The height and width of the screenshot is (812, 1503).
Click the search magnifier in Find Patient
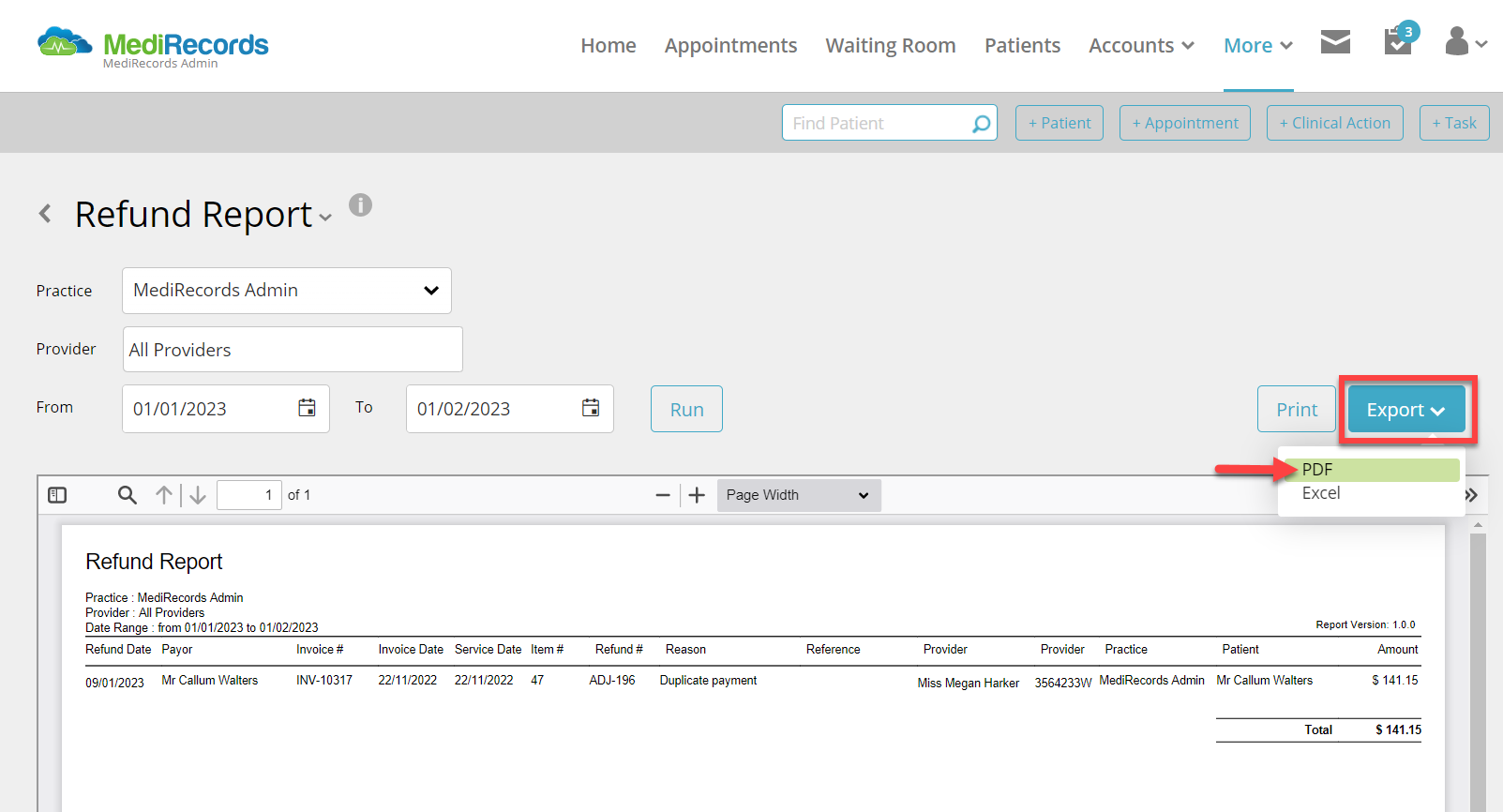click(981, 123)
